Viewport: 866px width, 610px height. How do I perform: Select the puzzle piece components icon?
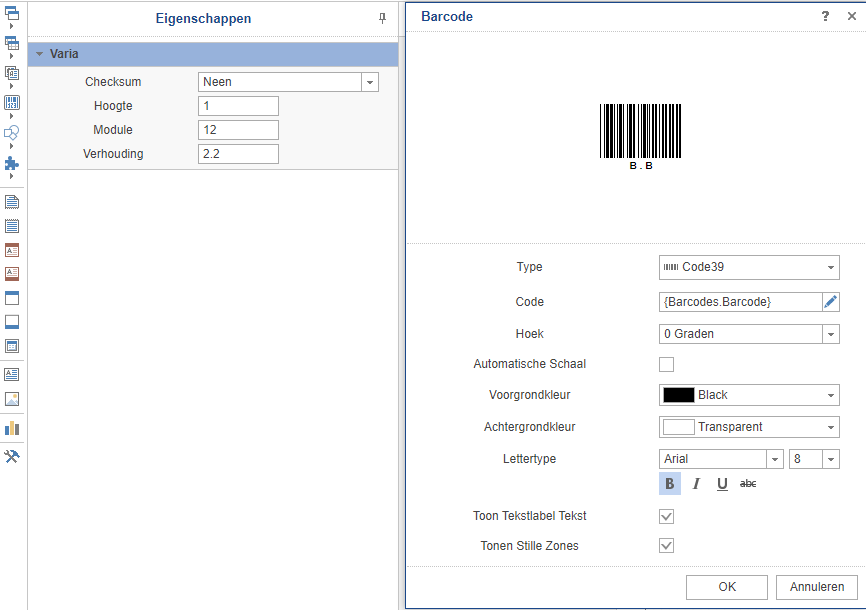click(x=12, y=162)
